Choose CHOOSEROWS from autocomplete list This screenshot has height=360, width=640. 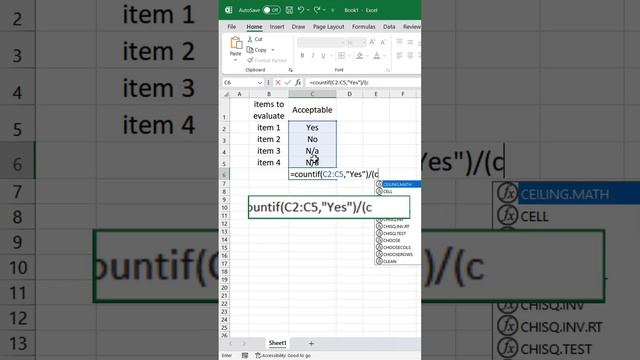[398, 254]
